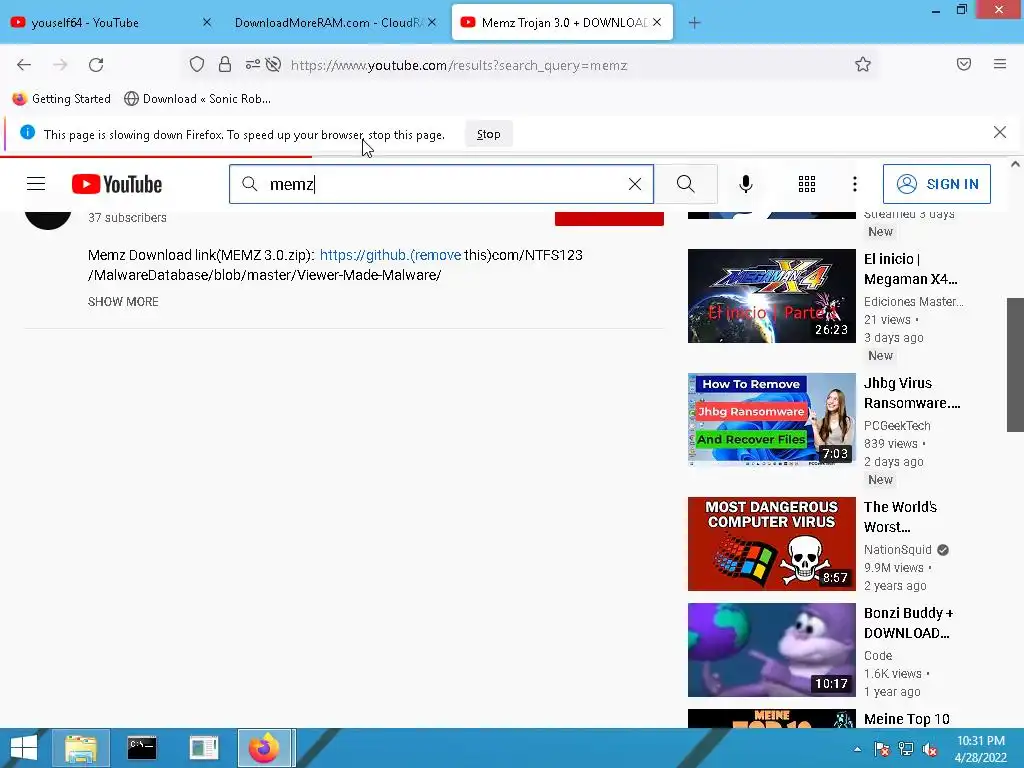Switch to the youself64 - YouTube tab

(x=110, y=22)
